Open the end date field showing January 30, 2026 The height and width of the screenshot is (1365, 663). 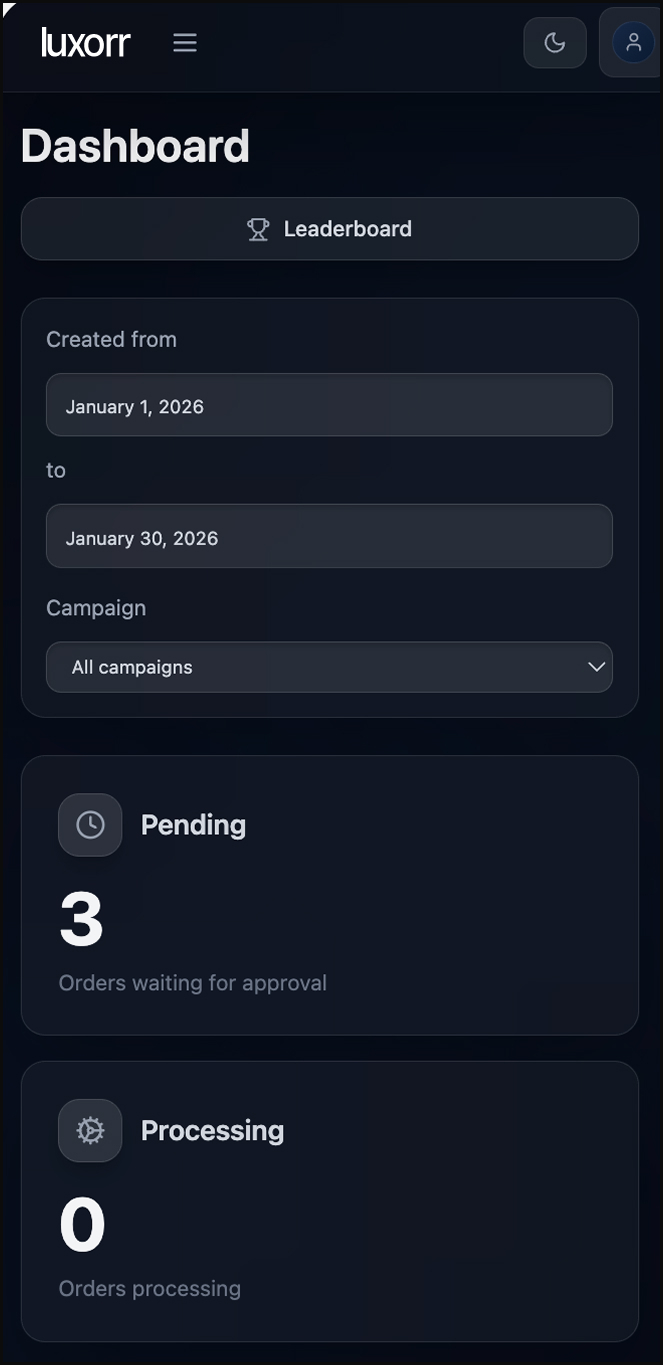click(x=329, y=537)
